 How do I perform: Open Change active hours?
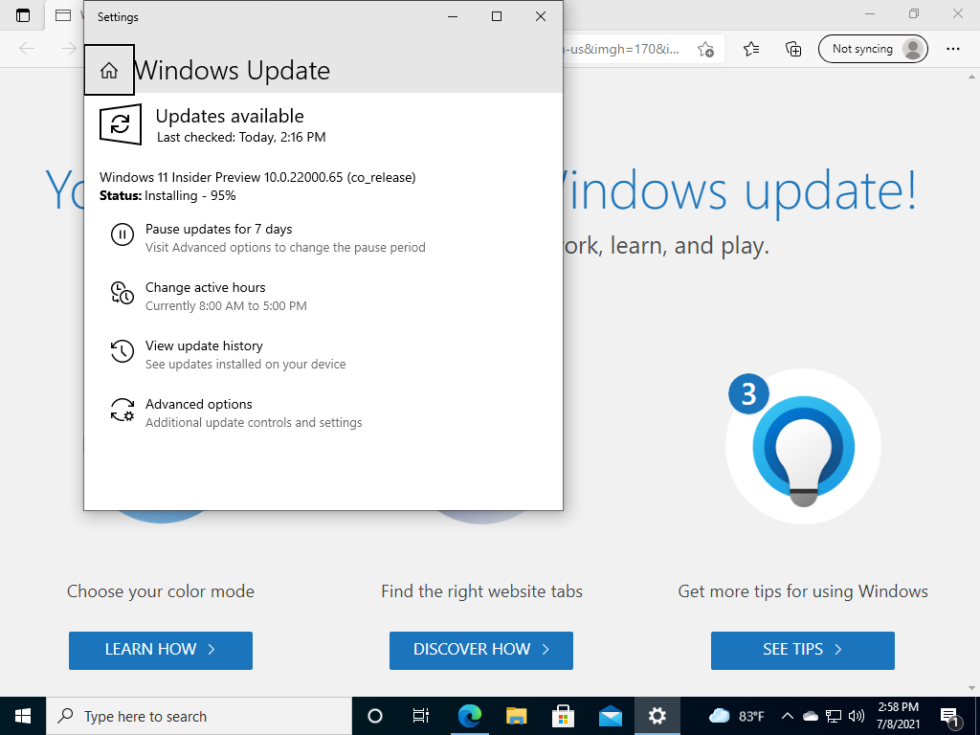205,288
